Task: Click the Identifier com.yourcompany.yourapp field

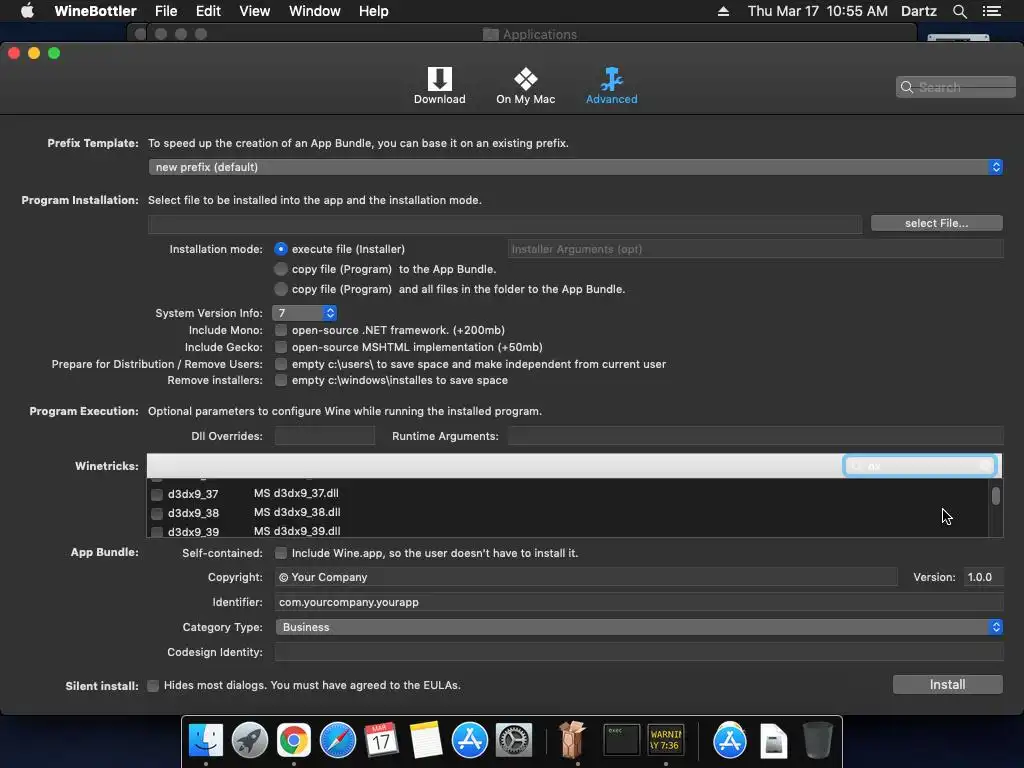Action: (639, 602)
